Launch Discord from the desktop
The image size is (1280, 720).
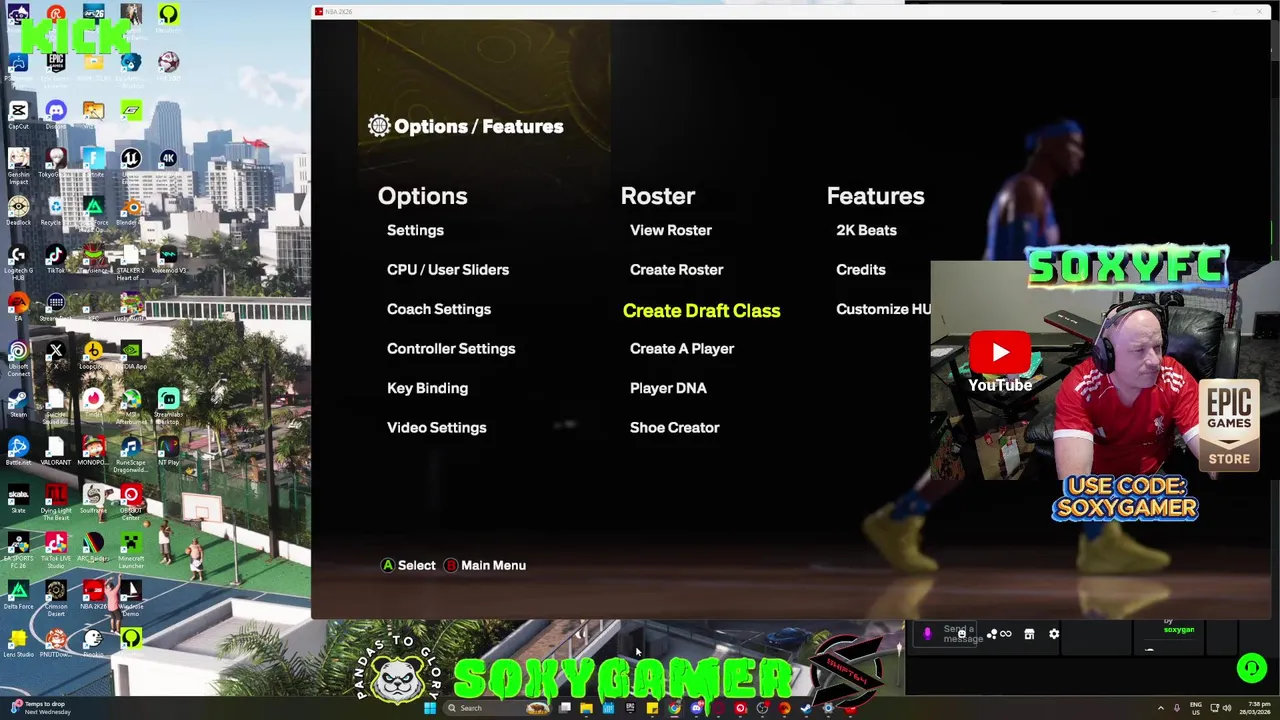click(55, 114)
